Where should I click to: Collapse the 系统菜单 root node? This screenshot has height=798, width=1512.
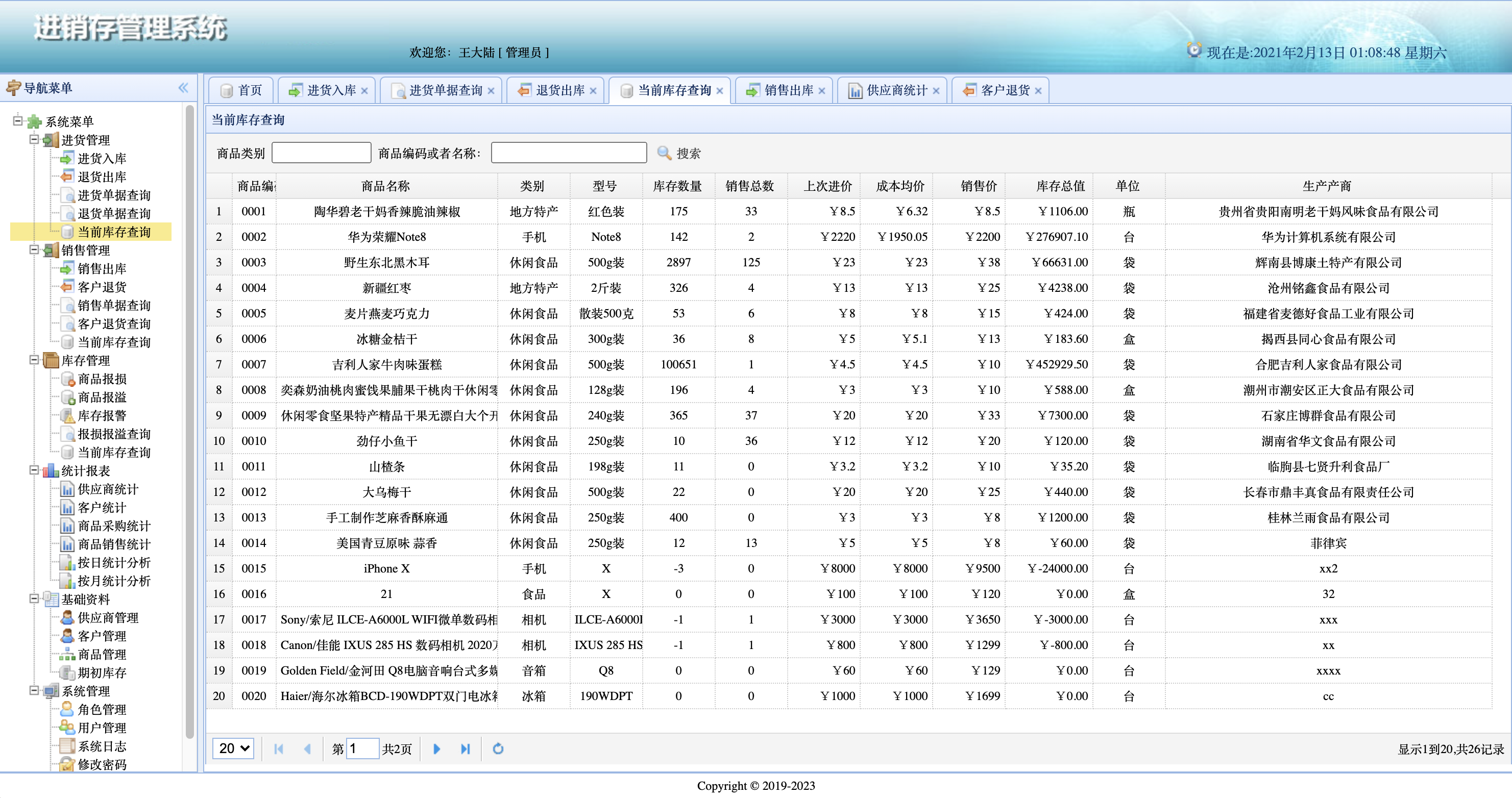point(18,121)
